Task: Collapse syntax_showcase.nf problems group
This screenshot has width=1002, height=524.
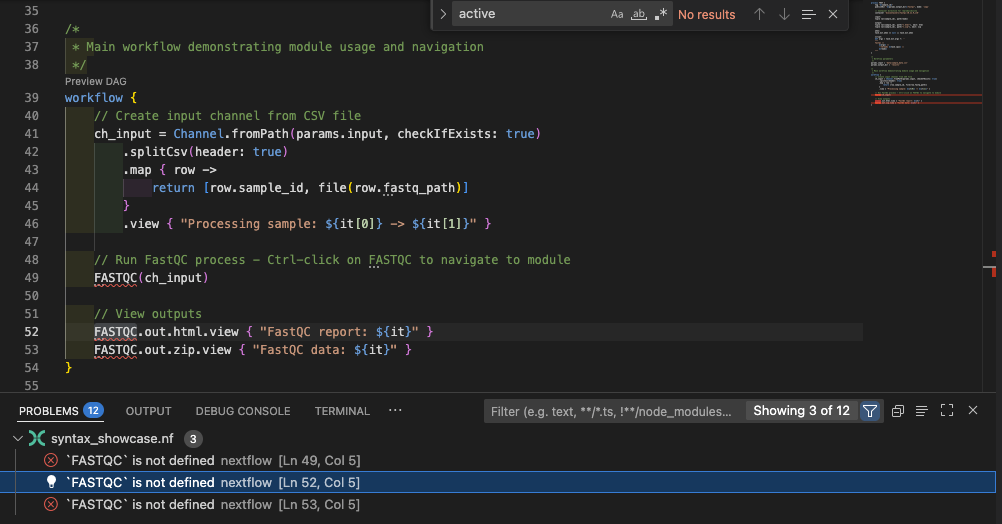Action: pyautogui.click(x=18, y=439)
